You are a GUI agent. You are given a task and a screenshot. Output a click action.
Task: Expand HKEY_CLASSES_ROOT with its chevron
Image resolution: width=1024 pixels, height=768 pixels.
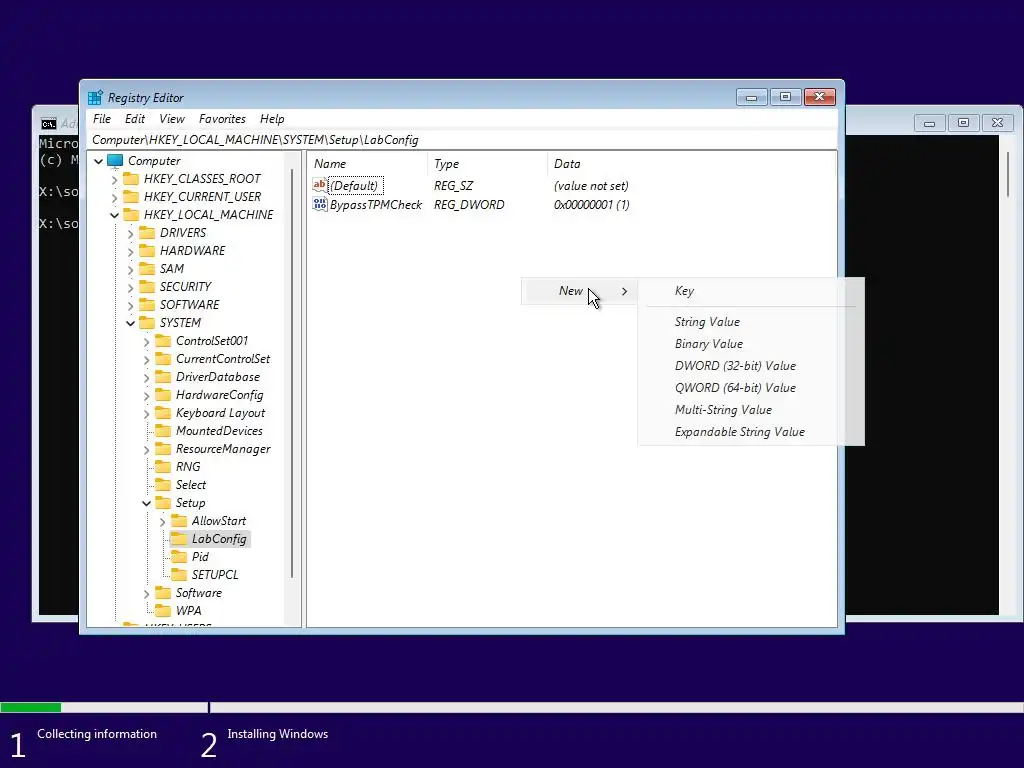[115, 179]
